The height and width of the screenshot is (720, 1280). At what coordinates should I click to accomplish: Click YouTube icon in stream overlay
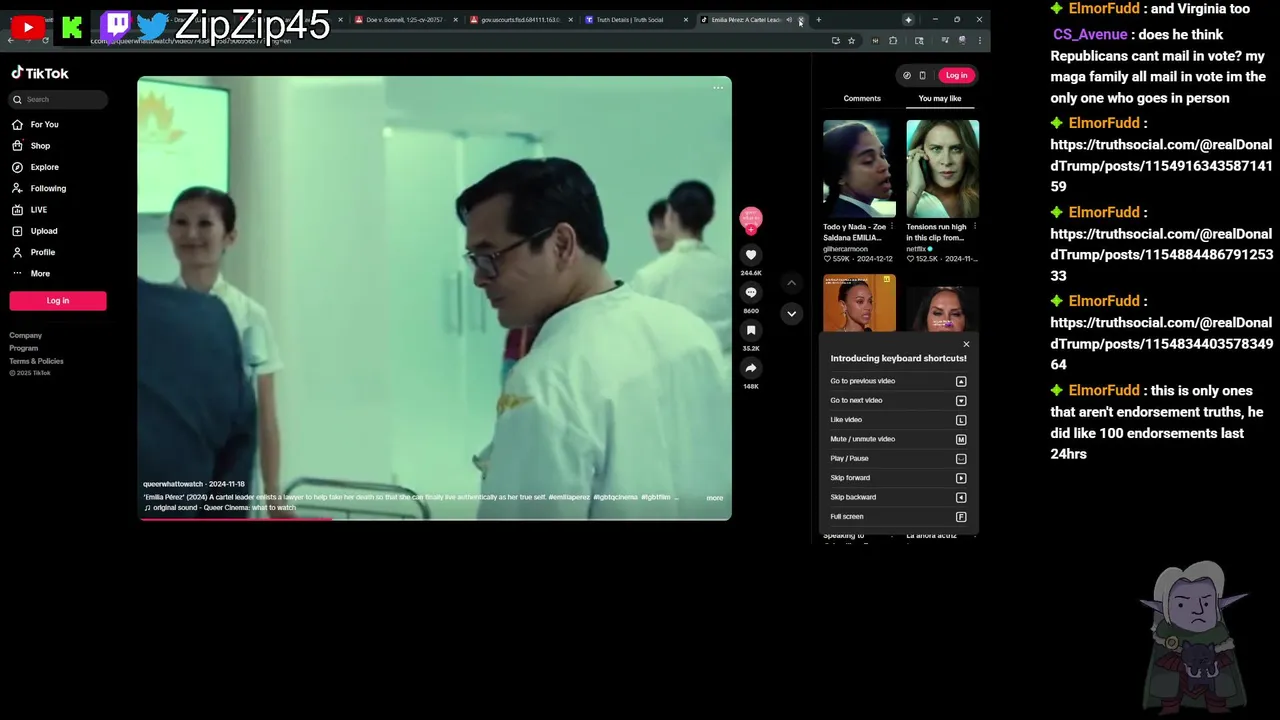(x=27, y=27)
